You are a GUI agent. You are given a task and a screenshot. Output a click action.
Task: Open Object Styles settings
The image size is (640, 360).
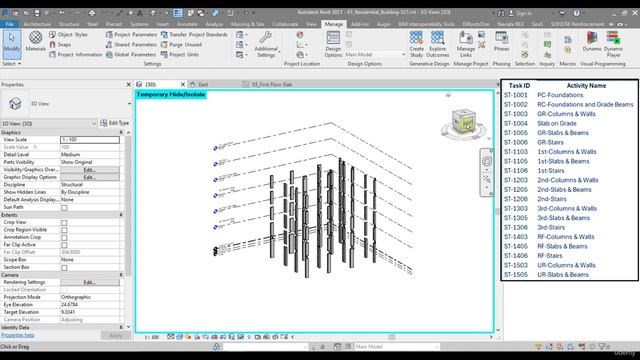coord(68,35)
